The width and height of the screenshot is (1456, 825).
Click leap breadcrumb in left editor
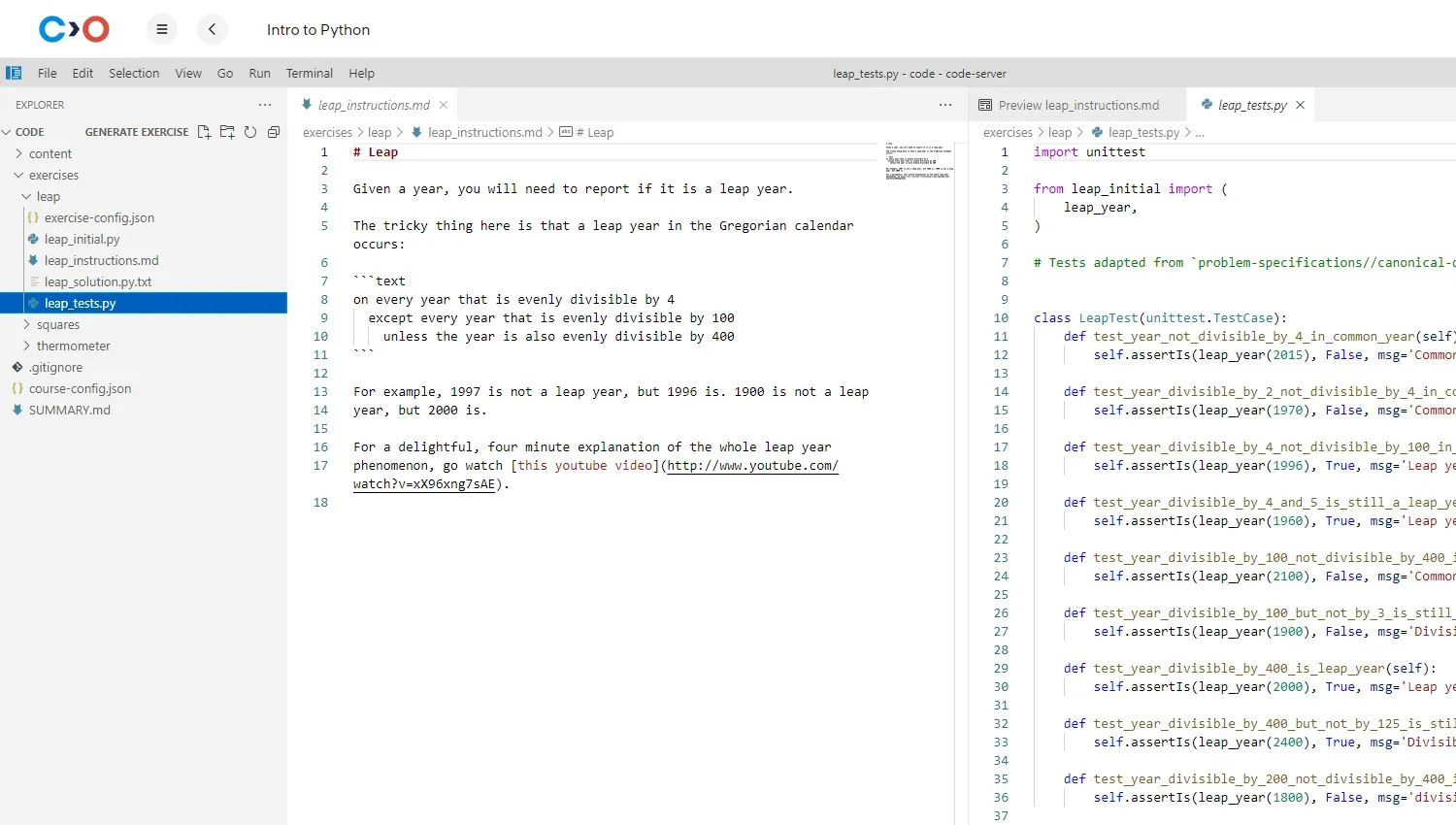pyautogui.click(x=380, y=133)
